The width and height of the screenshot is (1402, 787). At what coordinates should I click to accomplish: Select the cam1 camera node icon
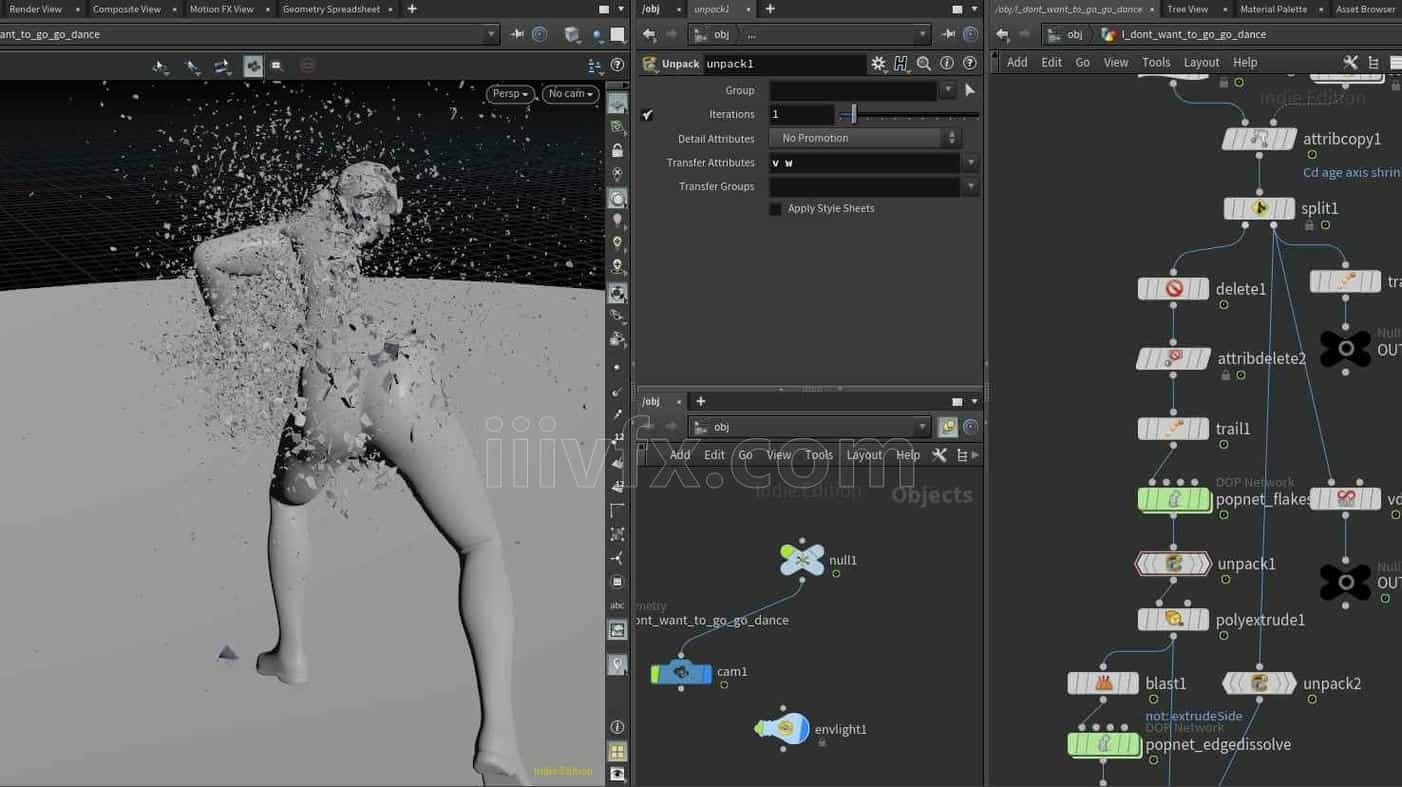682,673
